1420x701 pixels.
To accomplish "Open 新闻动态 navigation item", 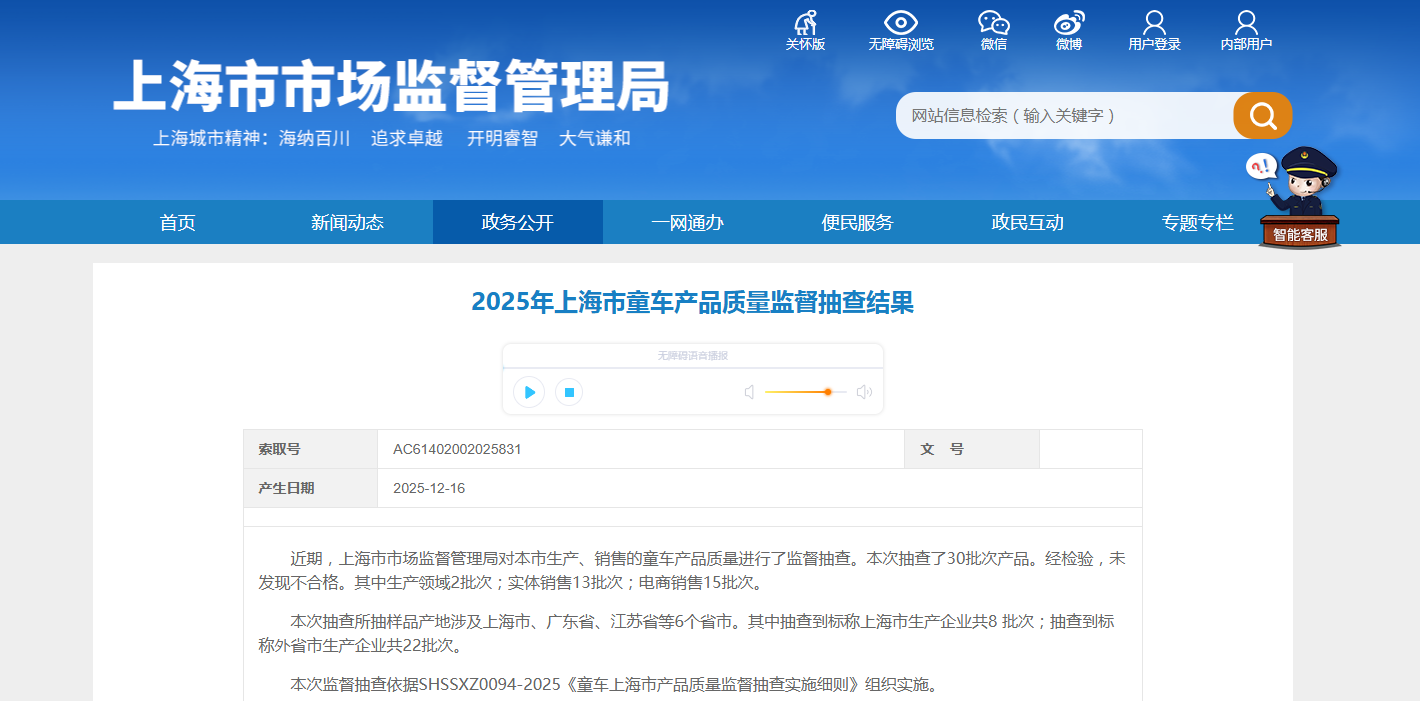I will pyautogui.click(x=347, y=222).
